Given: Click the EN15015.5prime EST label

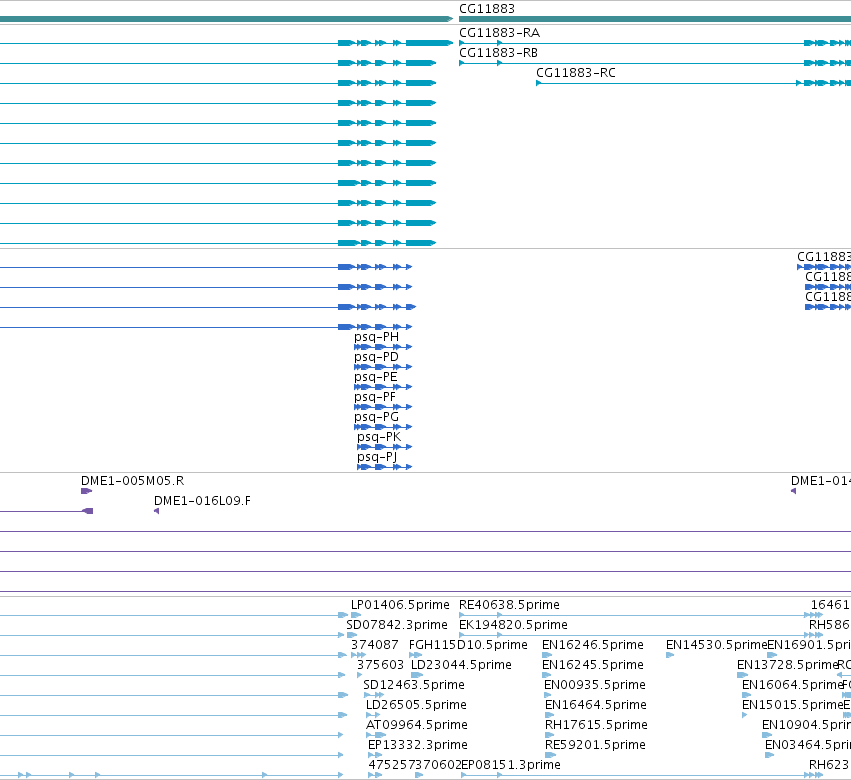Looking at the screenshot, I should [792, 706].
